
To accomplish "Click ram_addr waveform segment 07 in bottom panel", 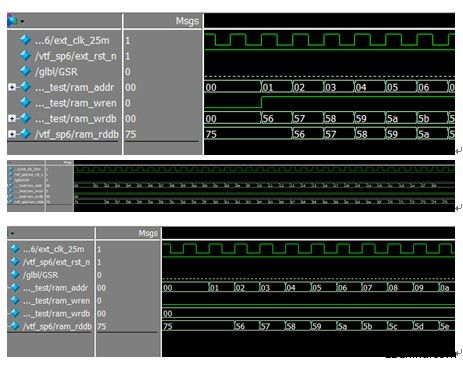I will tap(374, 287).
